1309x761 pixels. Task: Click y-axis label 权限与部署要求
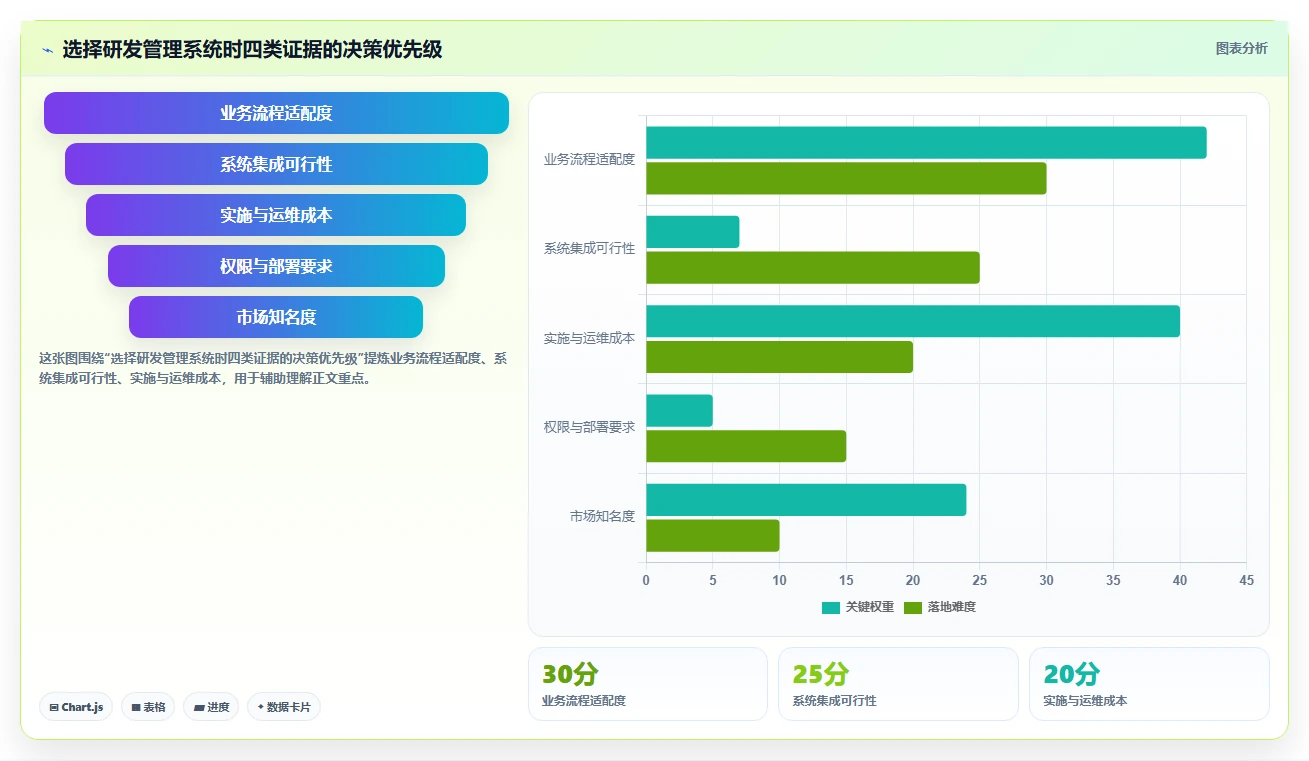(x=589, y=428)
